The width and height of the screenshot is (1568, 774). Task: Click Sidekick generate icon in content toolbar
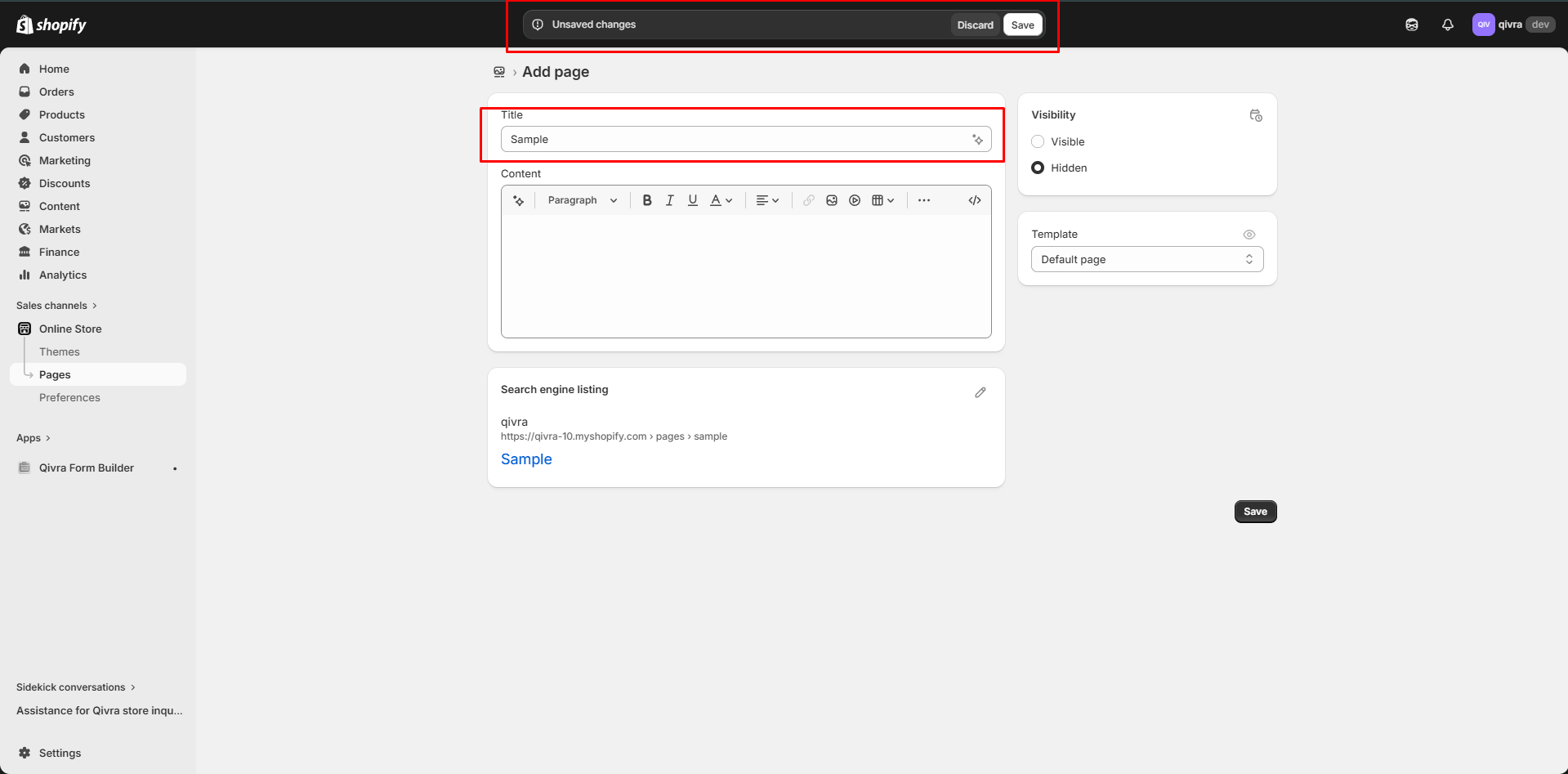(518, 200)
